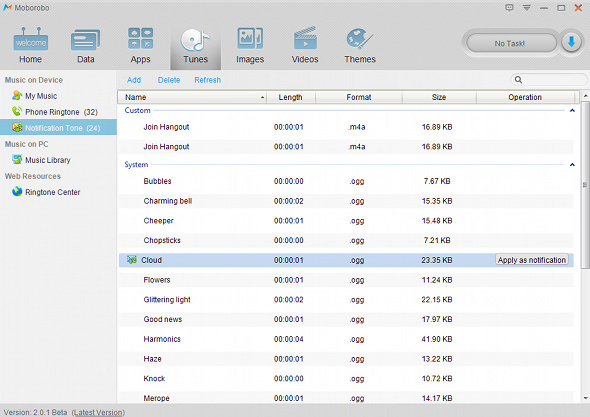590x417 pixels.
Task: Sort list by Name column header
Action: [192, 97]
